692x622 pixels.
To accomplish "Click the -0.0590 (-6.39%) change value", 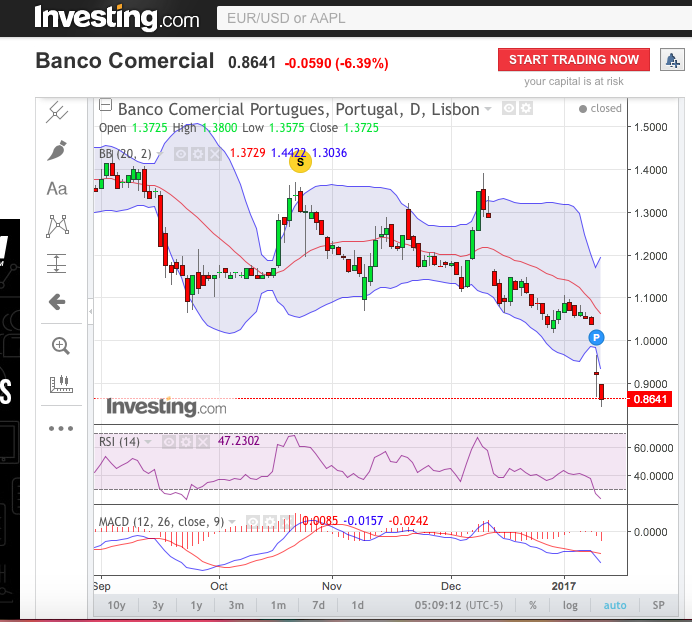I will [x=337, y=63].
